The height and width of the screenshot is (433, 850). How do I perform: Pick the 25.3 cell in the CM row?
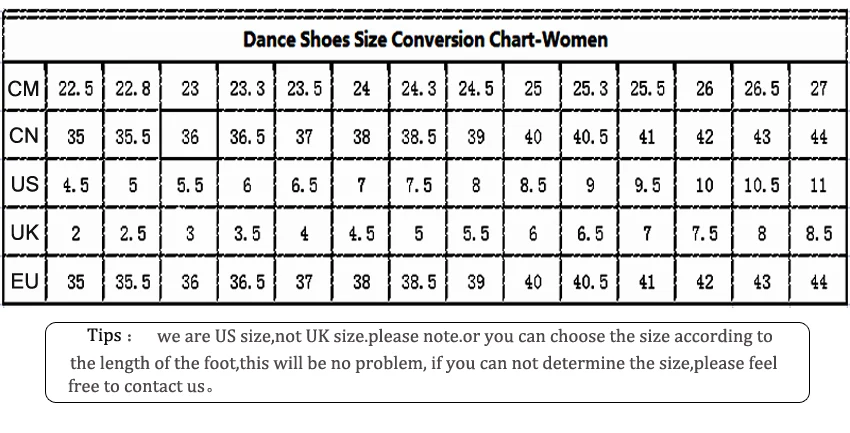[590, 89]
